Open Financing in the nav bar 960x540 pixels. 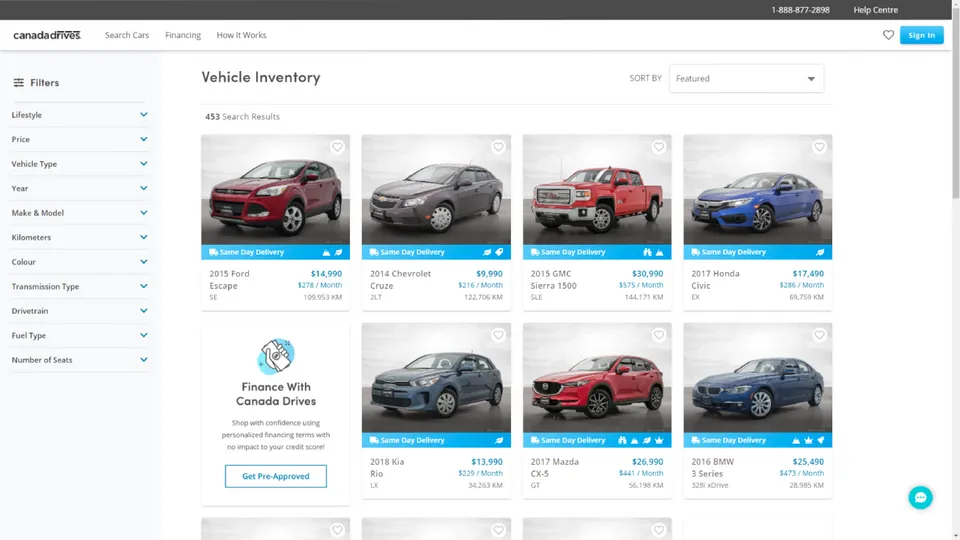coord(183,35)
